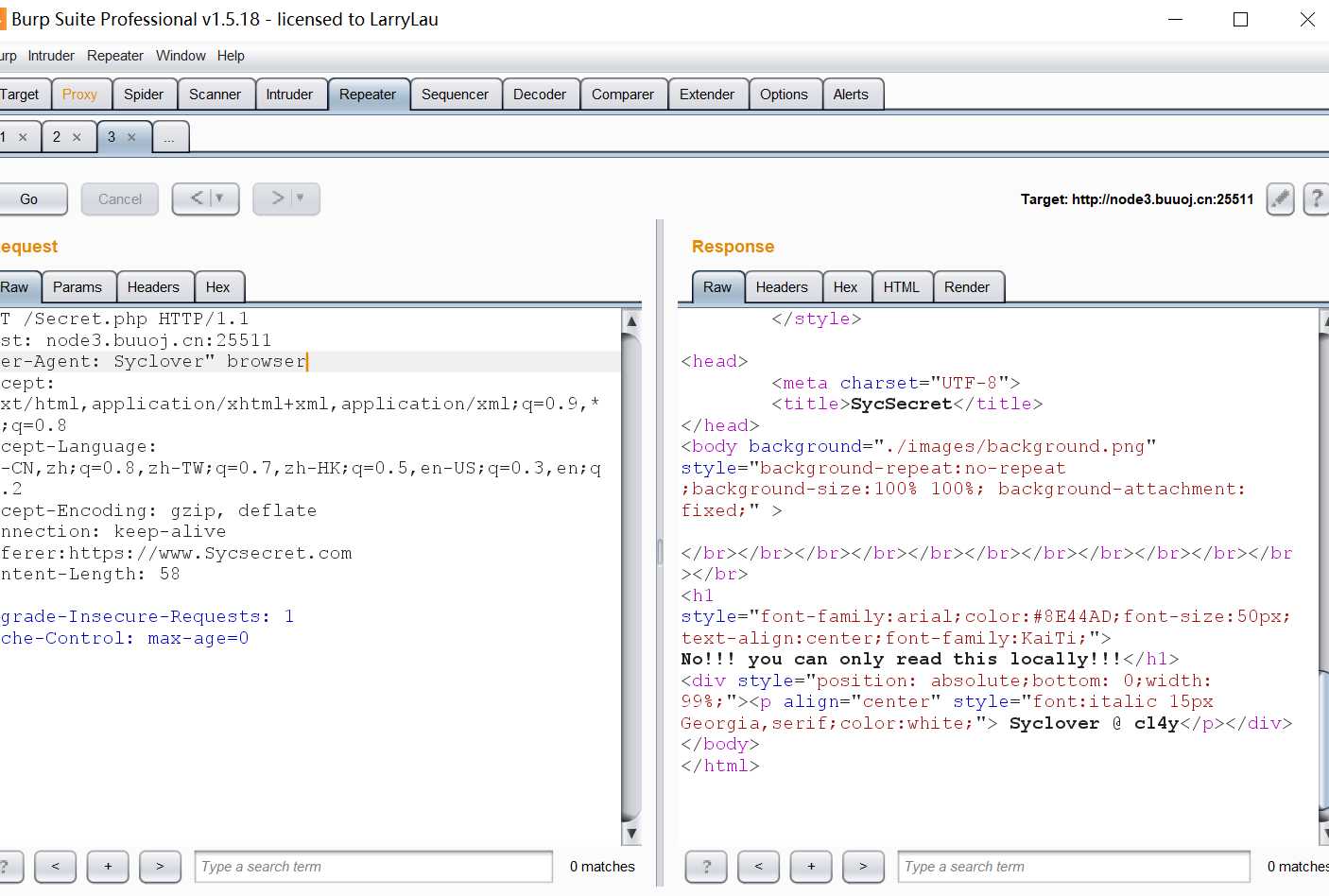The image size is (1329, 896).
Task: Click the response search help button
Action: 706,866
